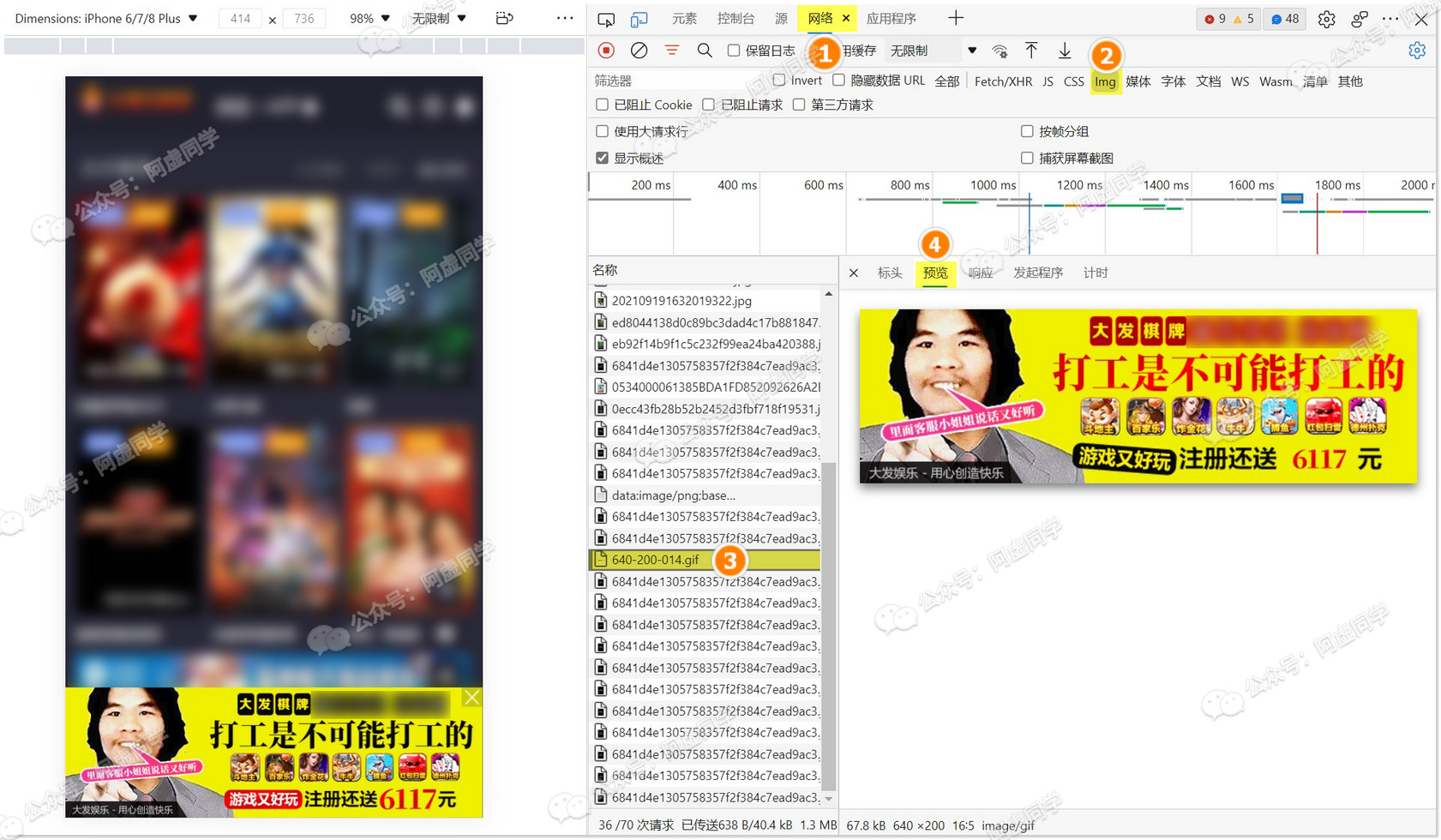The height and width of the screenshot is (840, 1441).
Task: Enable the preserve log checkbox
Action: pos(734,51)
